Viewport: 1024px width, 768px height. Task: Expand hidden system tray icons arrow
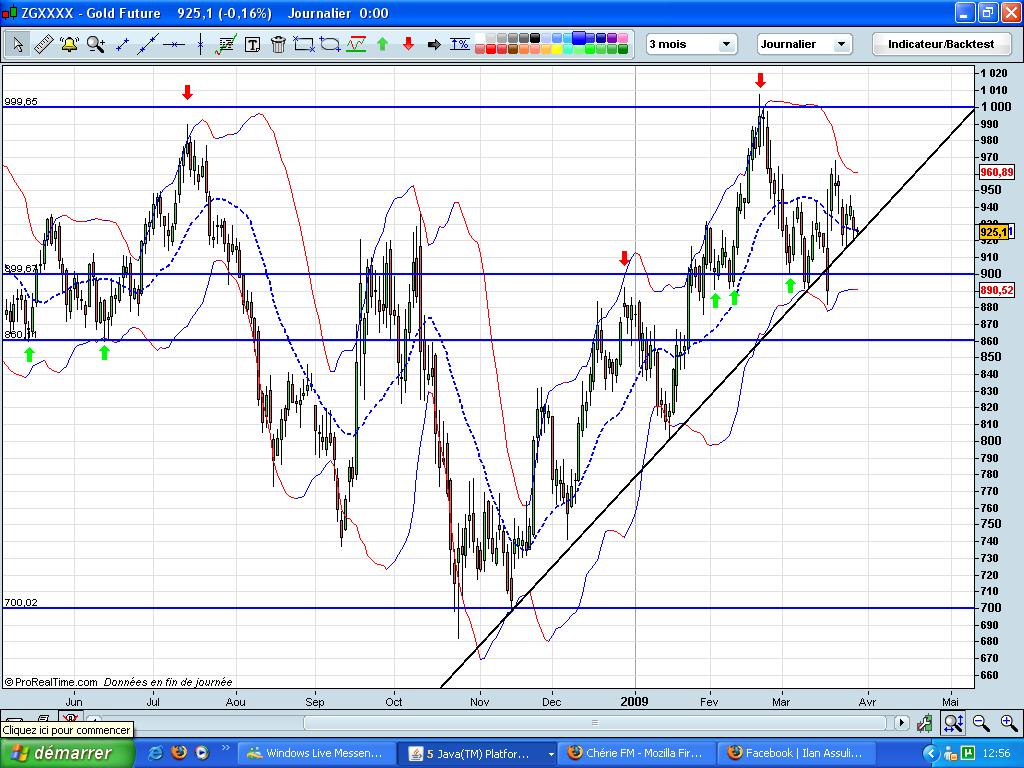pyautogui.click(x=931, y=754)
